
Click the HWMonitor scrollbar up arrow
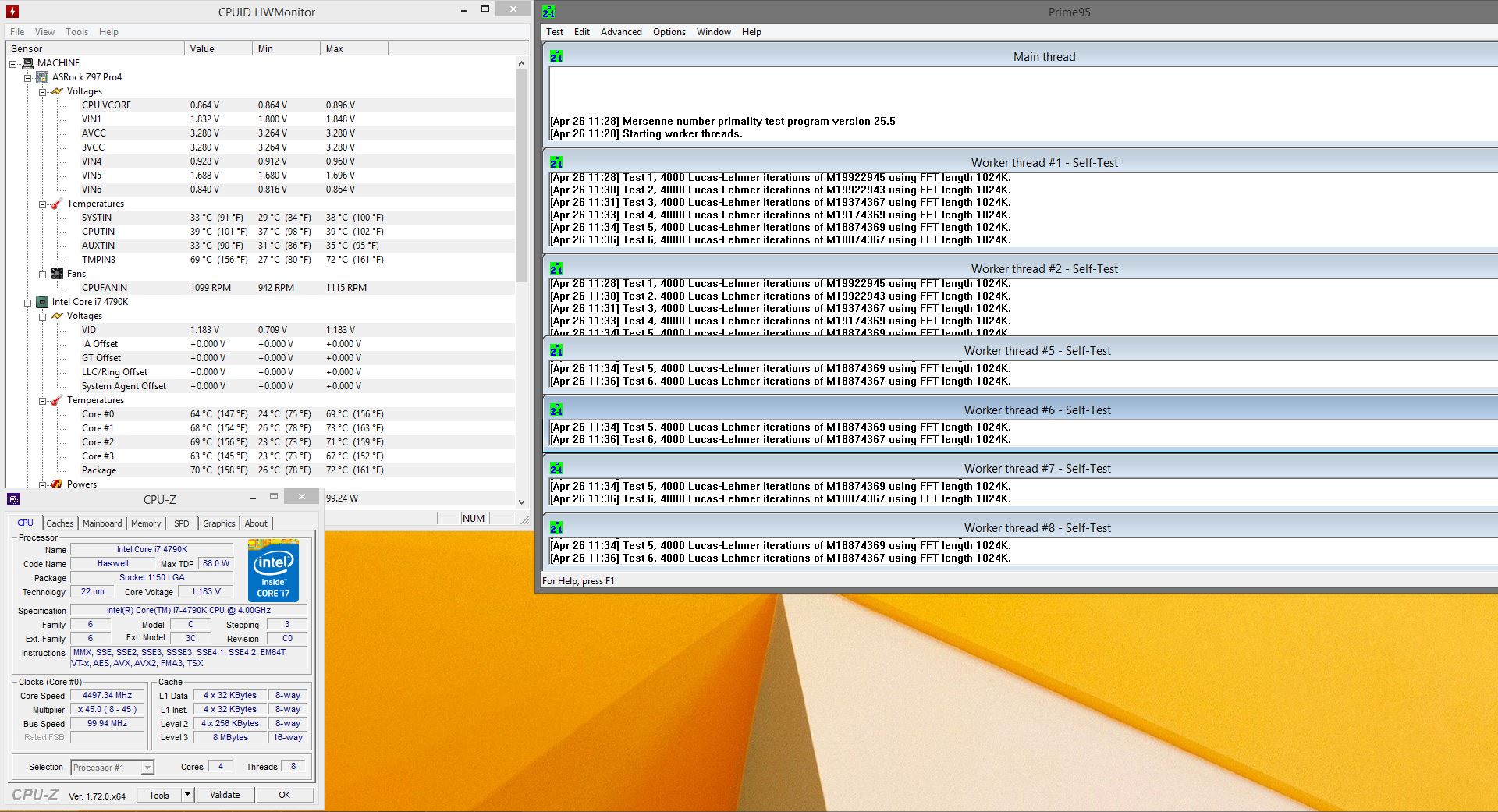click(521, 63)
